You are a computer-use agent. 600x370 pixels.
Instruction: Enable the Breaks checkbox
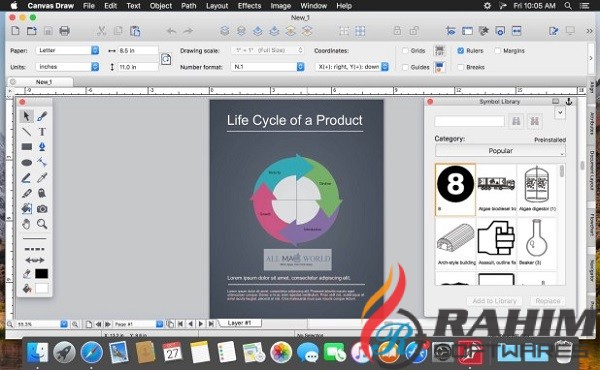461,67
